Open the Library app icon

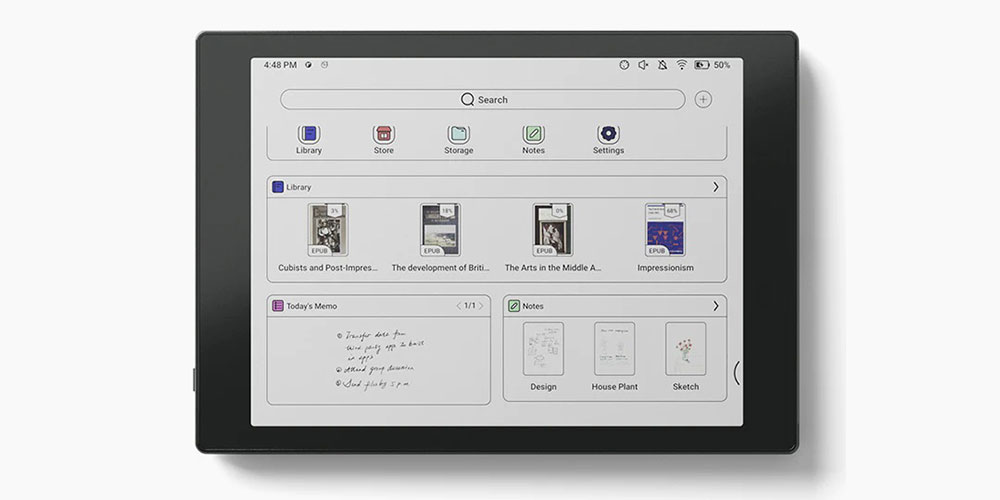[x=309, y=134]
